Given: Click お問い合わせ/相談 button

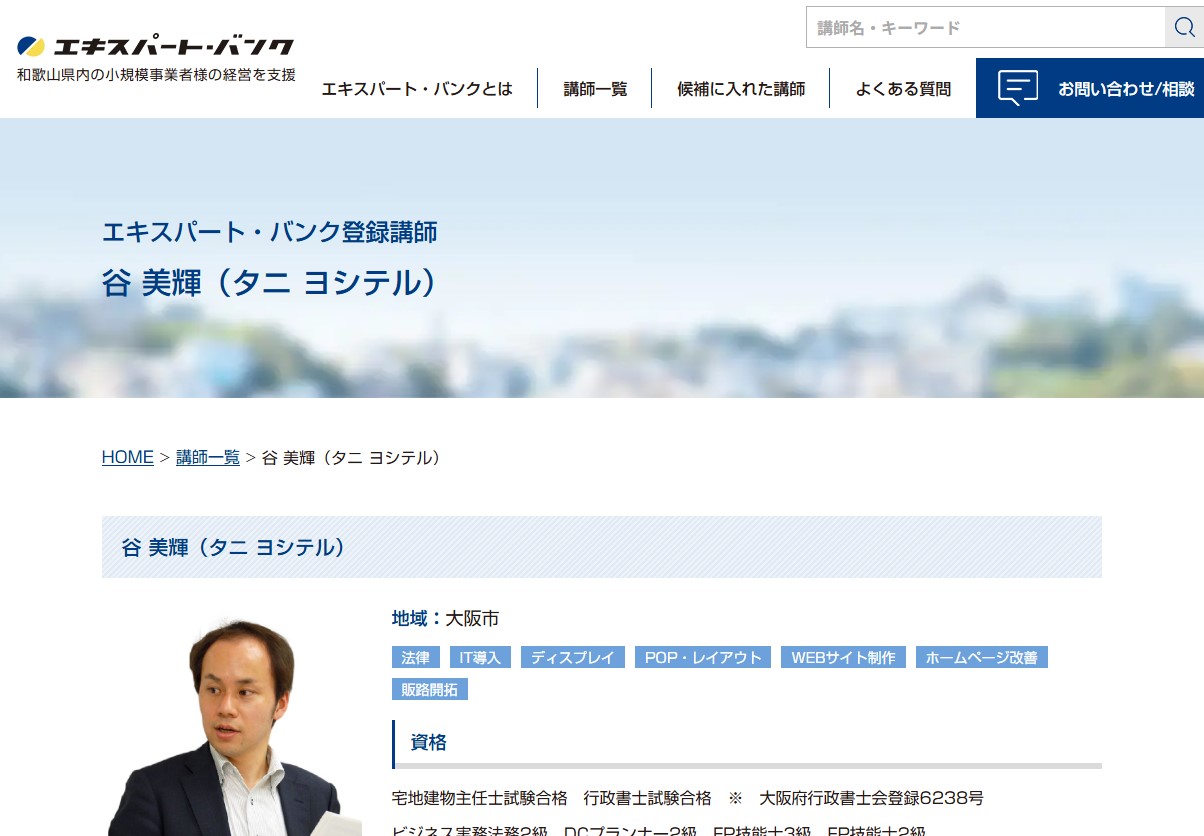Looking at the screenshot, I should (1090, 88).
